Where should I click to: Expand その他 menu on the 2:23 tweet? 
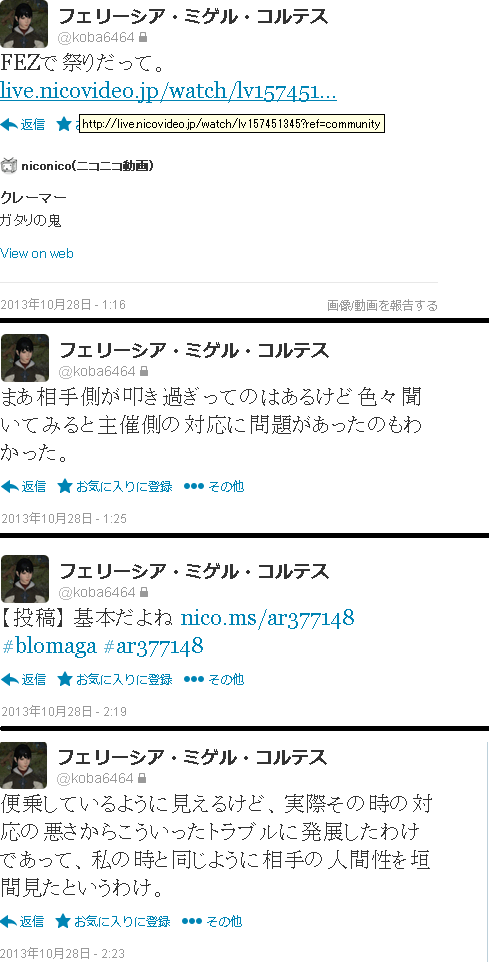click(213, 921)
